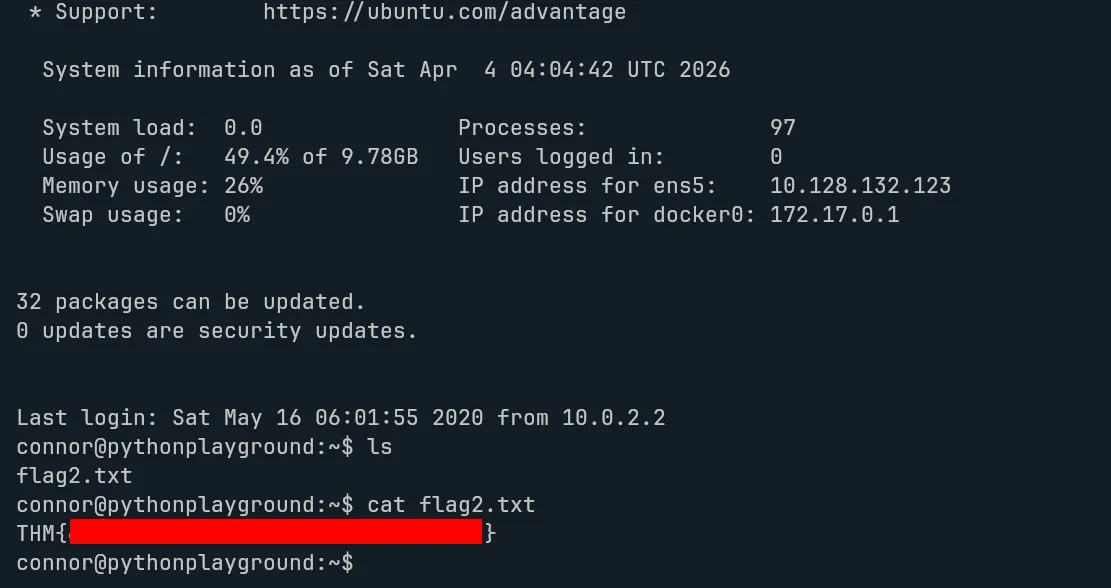Click the 'System information as of' date line
The height and width of the screenshot is (588, 1111).
tap(386, 70)
